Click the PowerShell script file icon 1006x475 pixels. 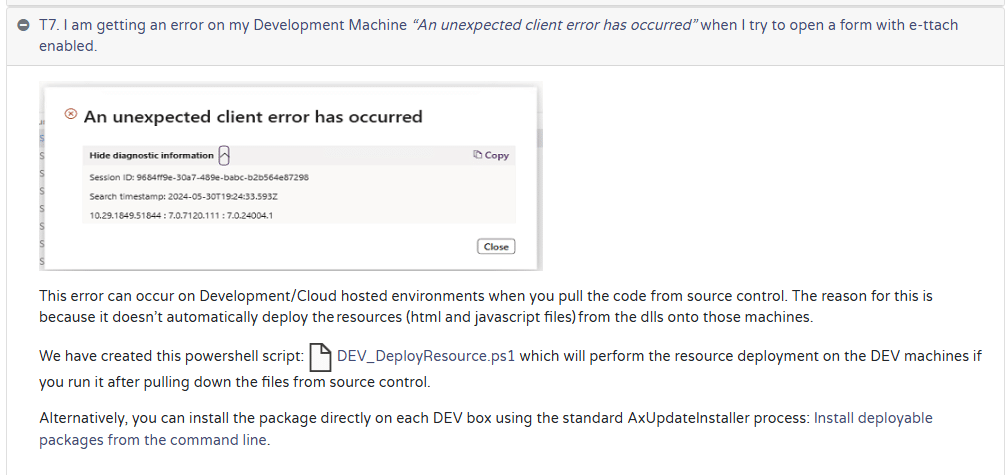[320, 356]
